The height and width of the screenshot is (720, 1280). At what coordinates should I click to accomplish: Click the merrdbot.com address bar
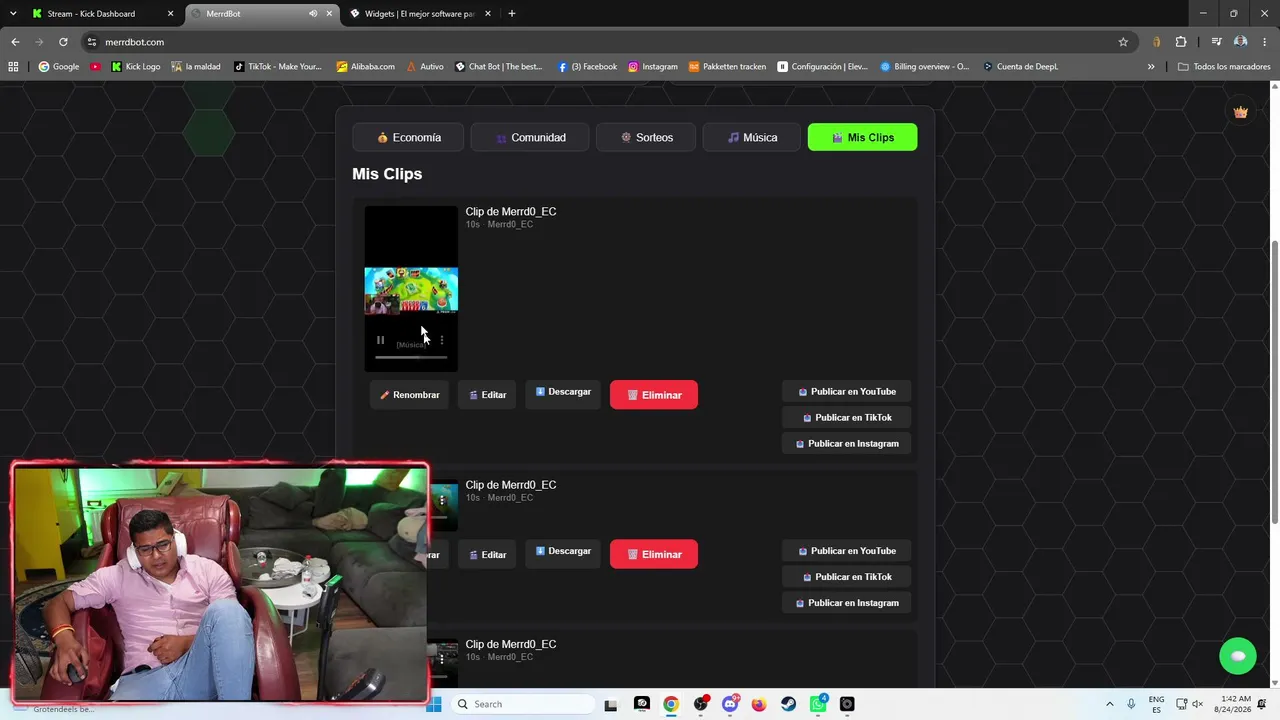tap(600, 42)
